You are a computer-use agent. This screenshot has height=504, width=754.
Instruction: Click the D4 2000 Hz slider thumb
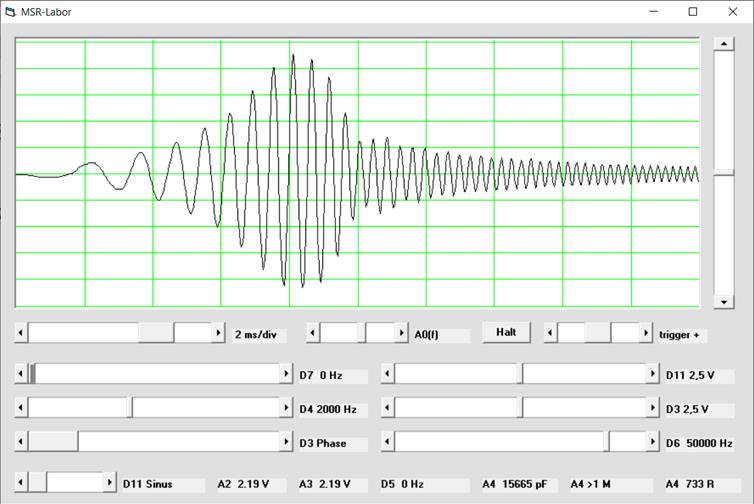(x=131, y=408)
